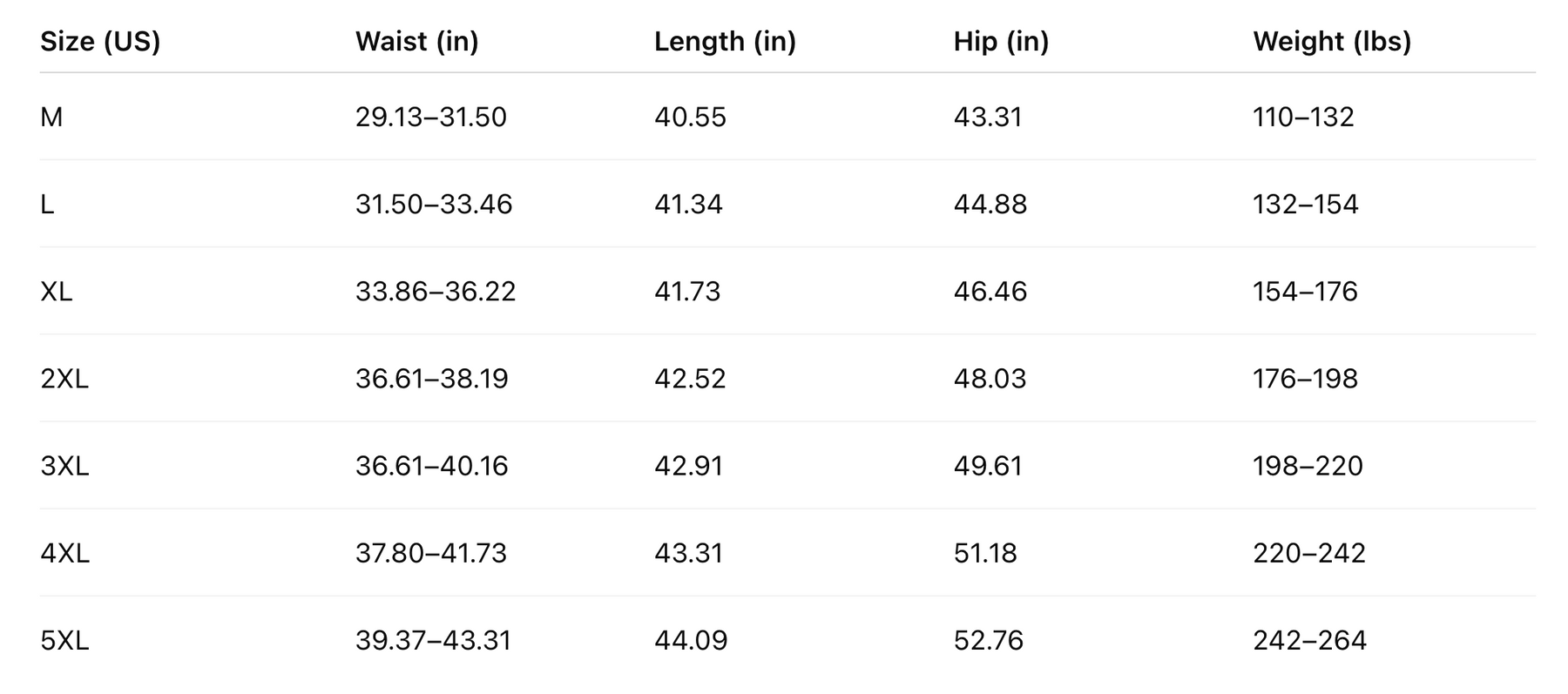Click hip value 49.61
This screenshot has height=694, width=1568.
click(988, 466)
